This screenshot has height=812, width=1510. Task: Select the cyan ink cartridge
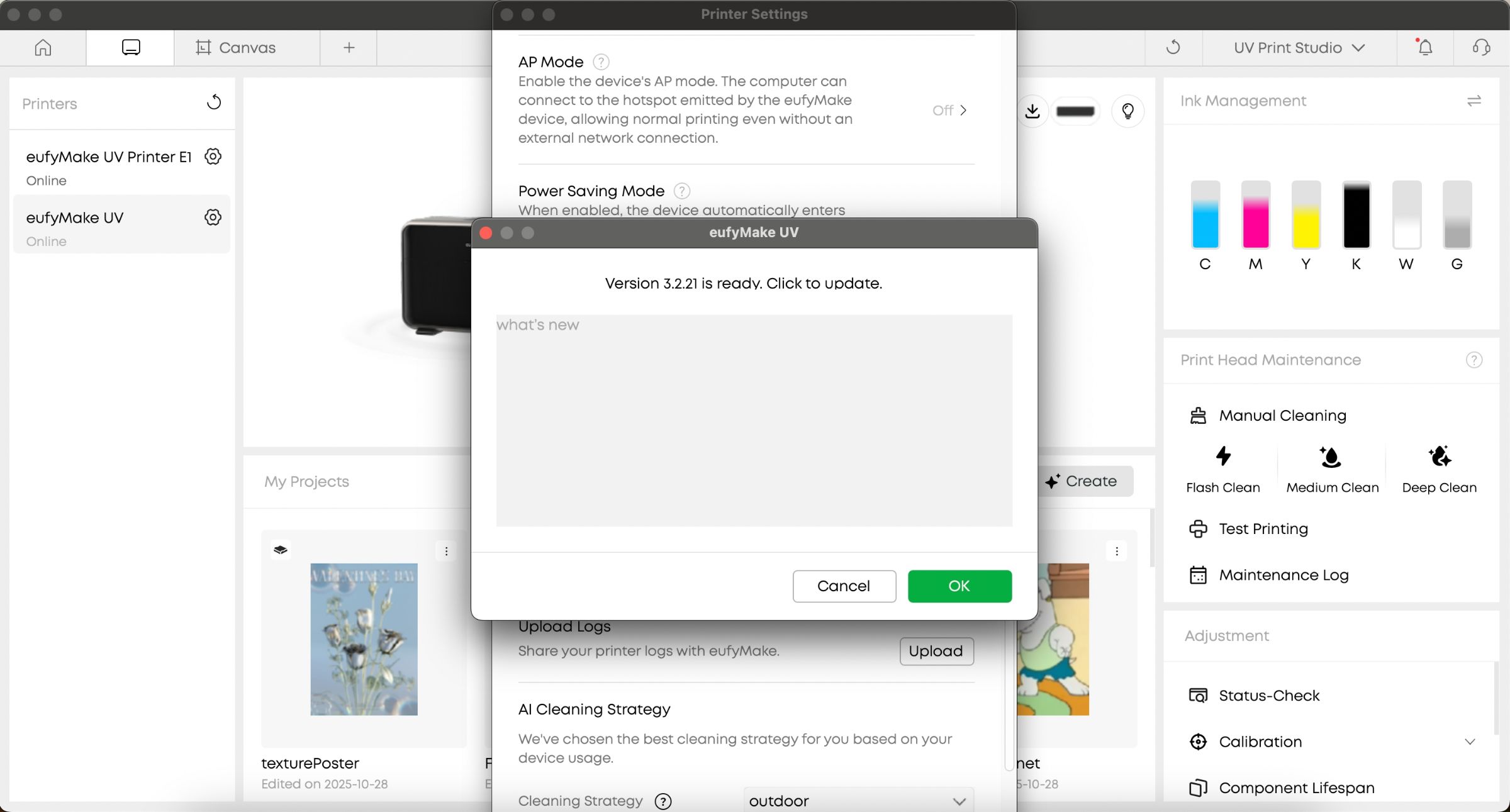tap(1205, 214)
